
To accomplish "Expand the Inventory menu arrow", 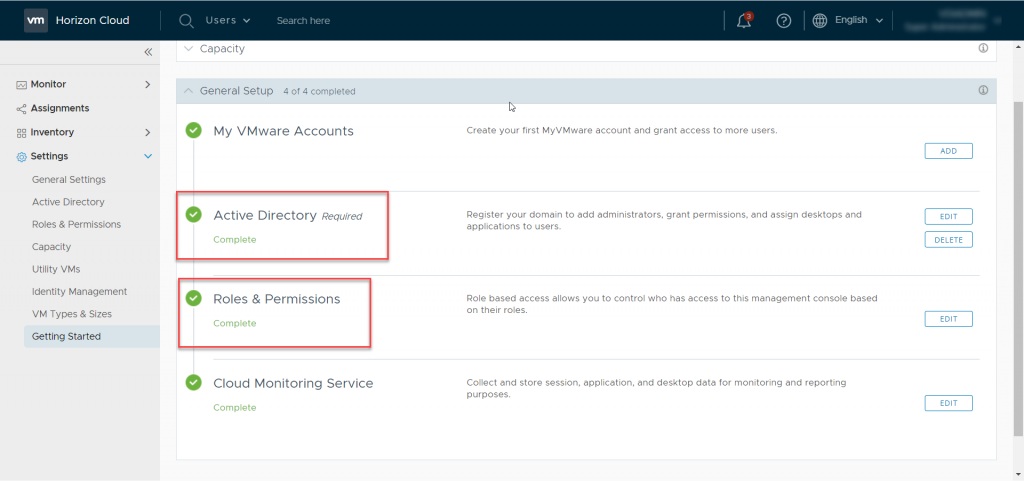I will [148, 132].
